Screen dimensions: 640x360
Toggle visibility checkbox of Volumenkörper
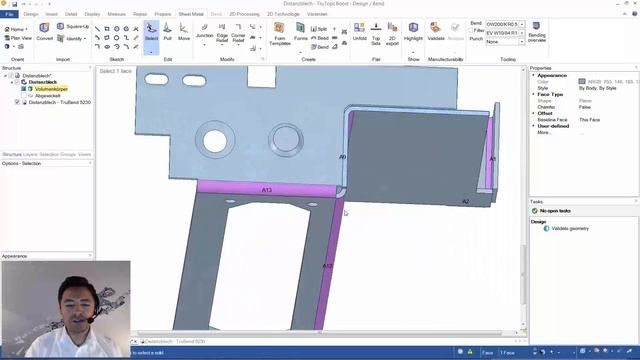(x=24, y=89)
